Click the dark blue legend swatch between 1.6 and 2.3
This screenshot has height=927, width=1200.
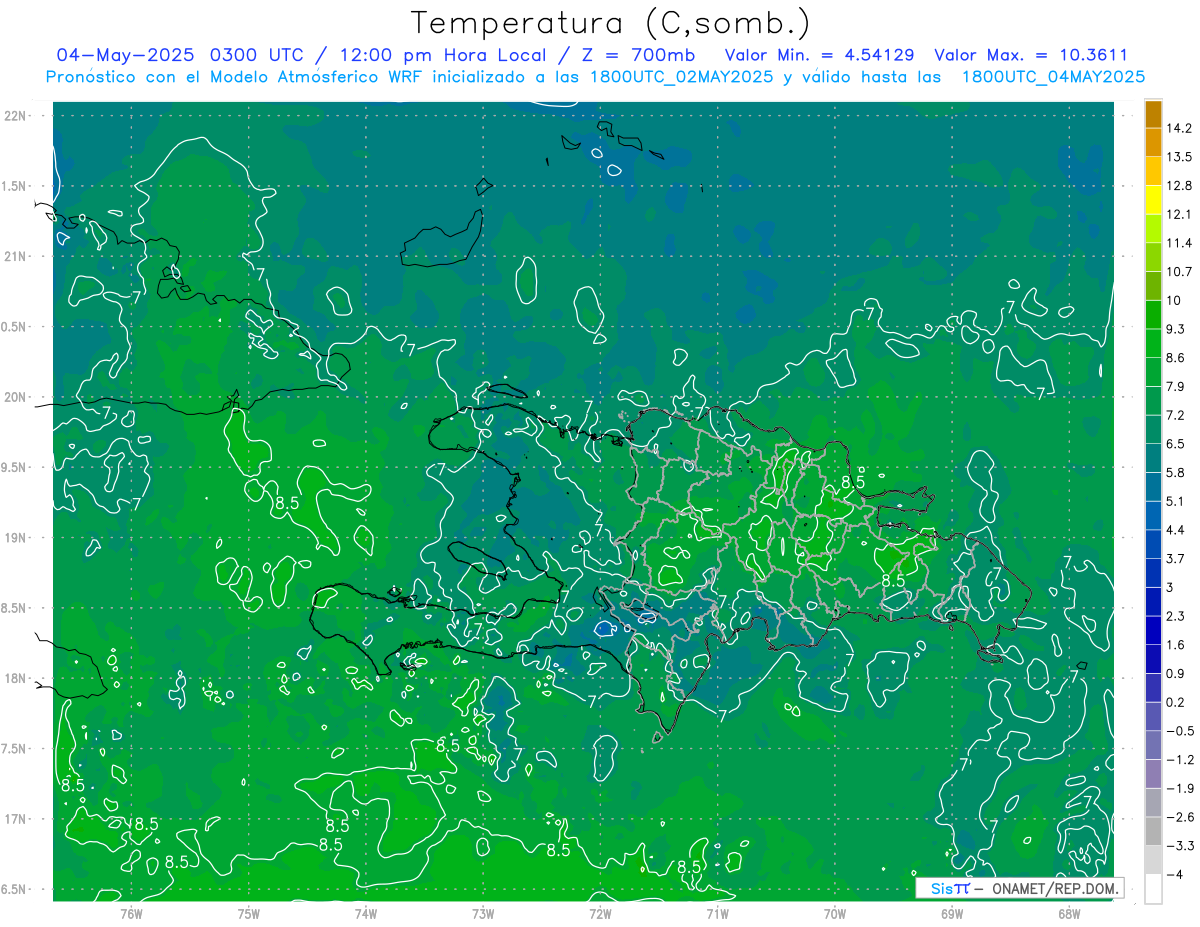[1153, 630]
